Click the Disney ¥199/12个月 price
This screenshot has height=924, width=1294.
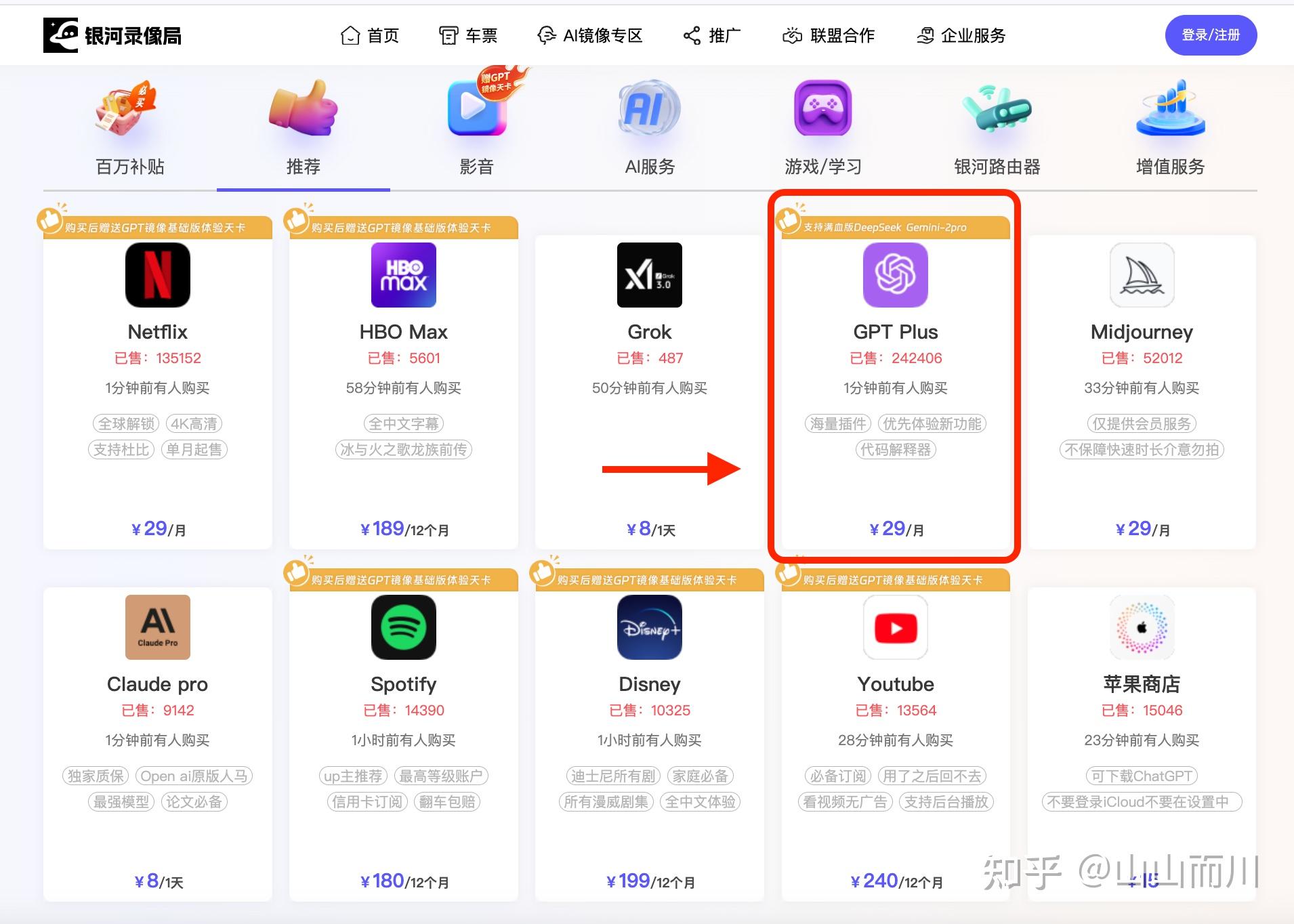(650, 881)
